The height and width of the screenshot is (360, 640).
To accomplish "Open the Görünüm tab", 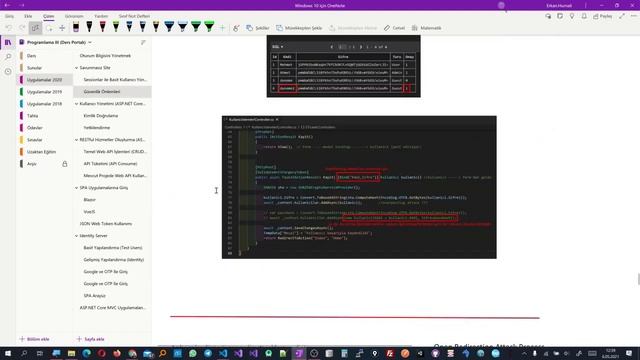I will [x=74, y=16].
